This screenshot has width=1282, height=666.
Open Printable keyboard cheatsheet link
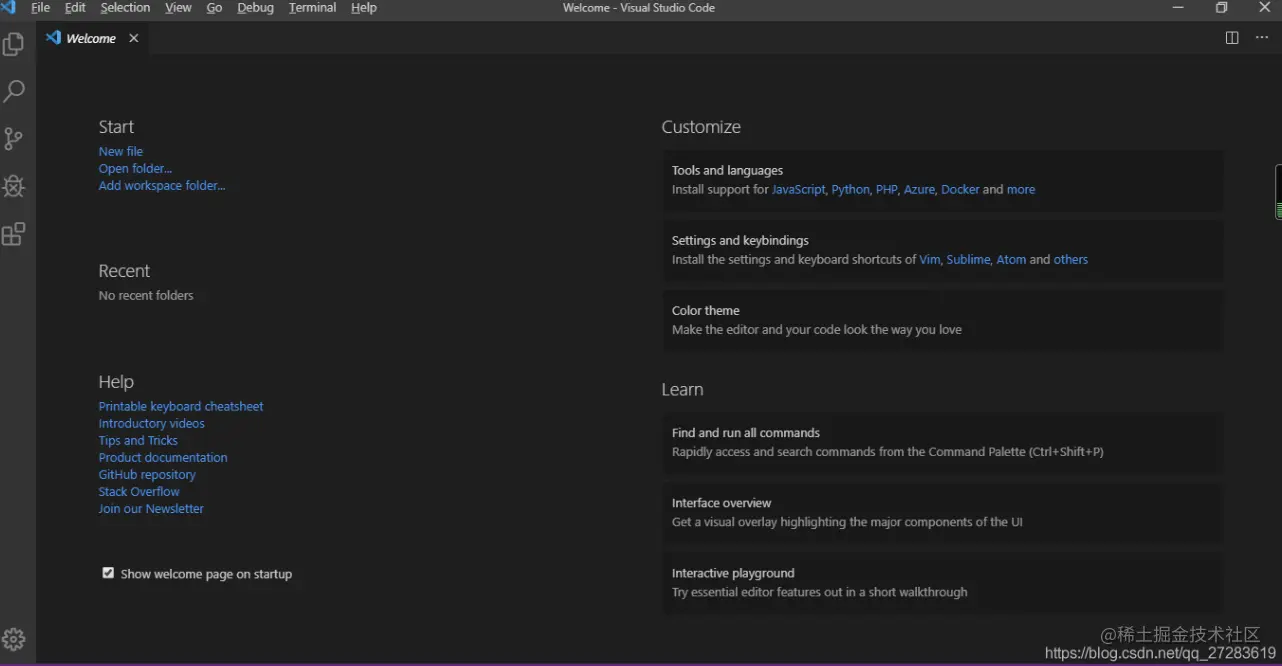[x=181, y=407]
